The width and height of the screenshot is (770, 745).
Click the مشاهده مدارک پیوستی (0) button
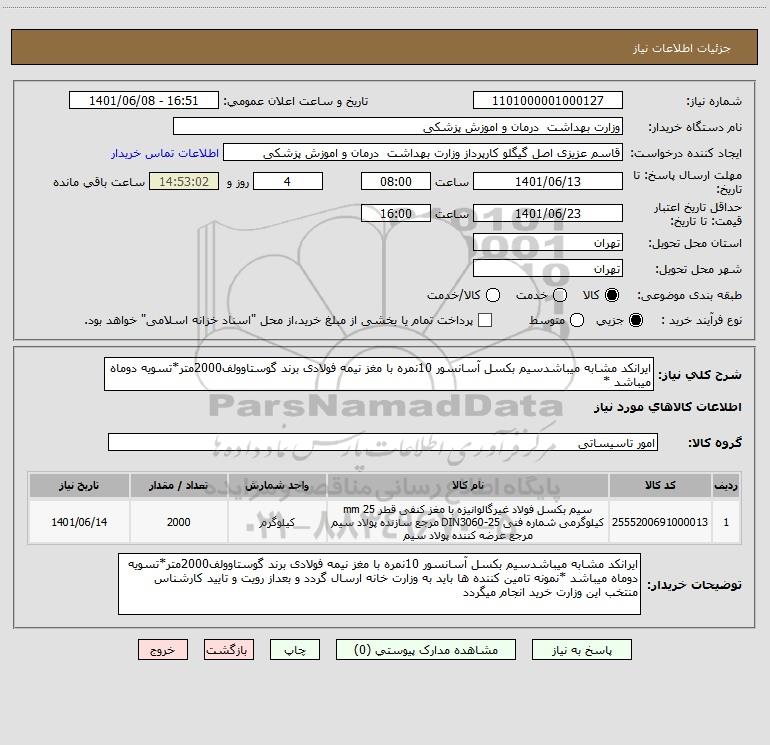426,650
